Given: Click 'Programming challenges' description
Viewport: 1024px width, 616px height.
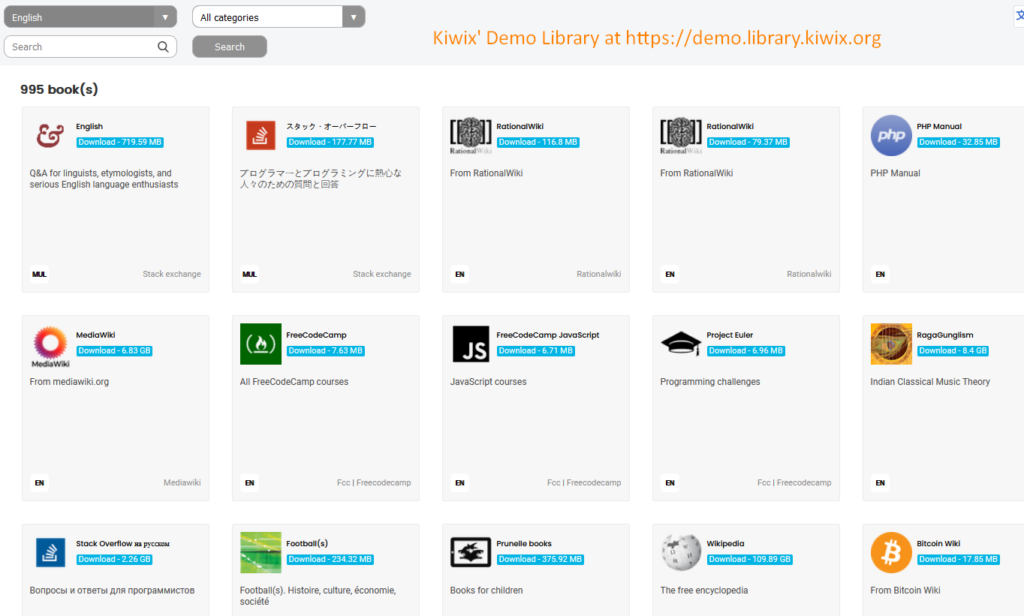Looking at the screenshot, I should [710, 381].
